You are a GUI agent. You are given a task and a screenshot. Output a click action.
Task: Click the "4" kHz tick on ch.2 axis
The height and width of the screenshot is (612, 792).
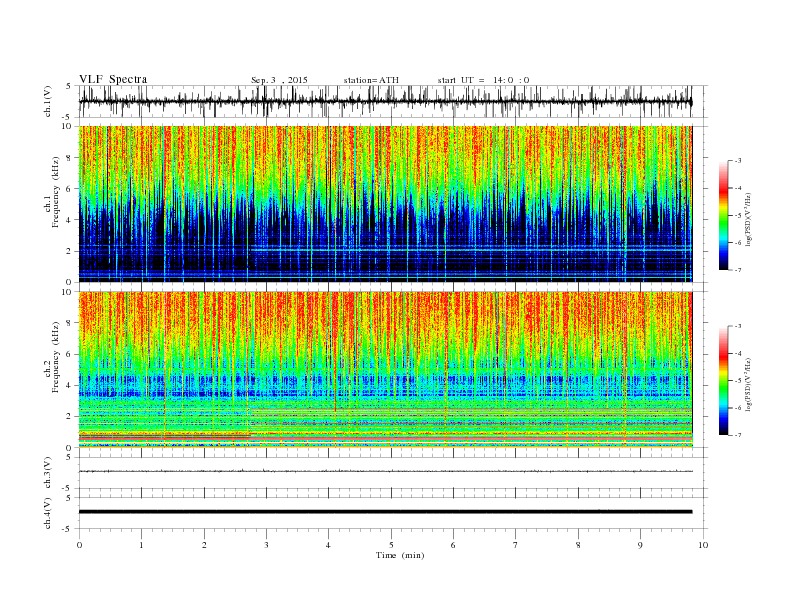(x=69, y=386)
